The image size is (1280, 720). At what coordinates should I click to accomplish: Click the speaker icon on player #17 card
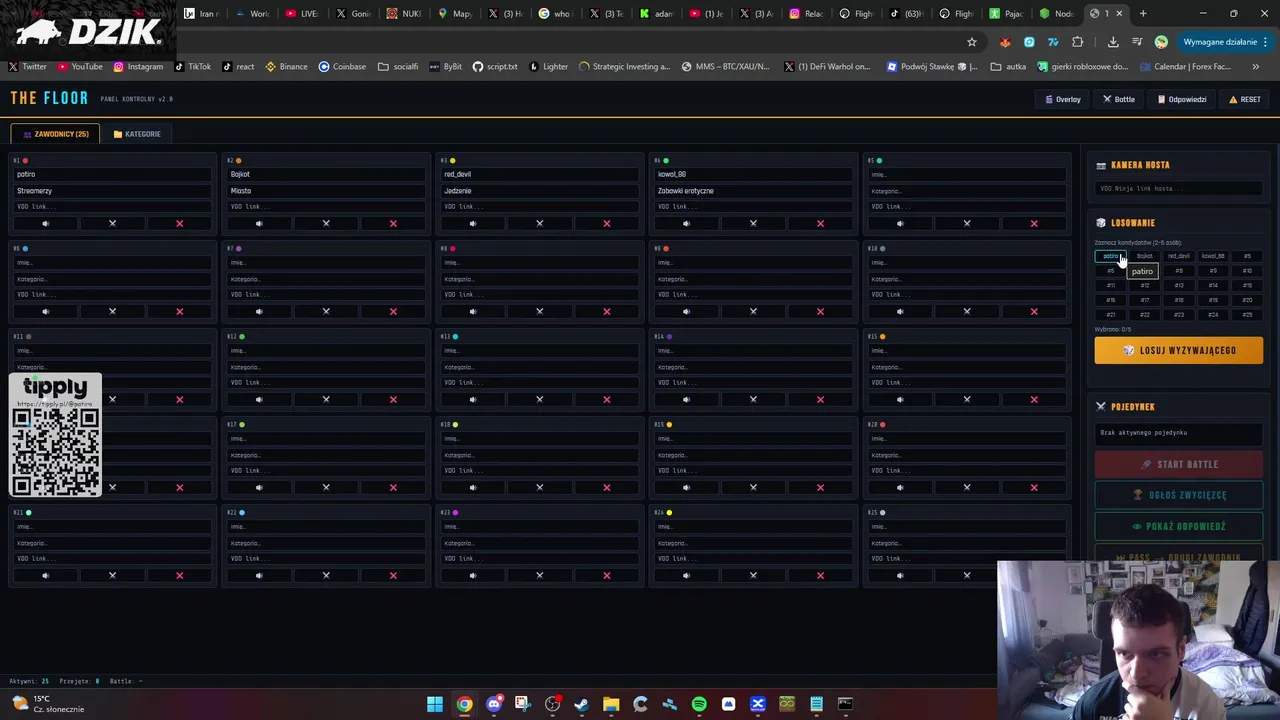click(259, 487)
